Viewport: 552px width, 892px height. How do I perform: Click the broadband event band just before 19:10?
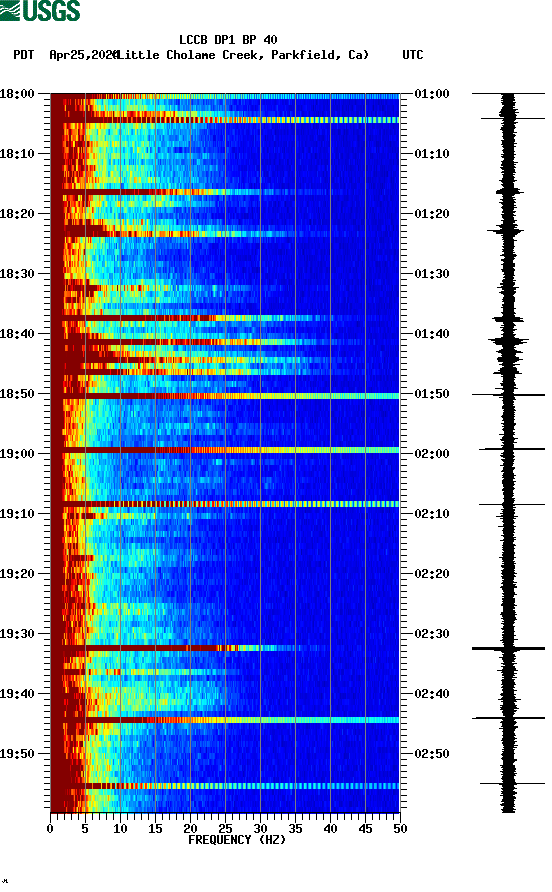(x=225, y=504)
